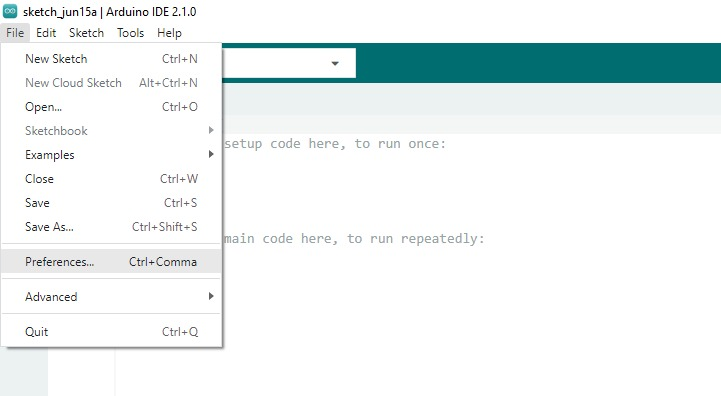Select New Cloud Sketch entry

(111, 83)
